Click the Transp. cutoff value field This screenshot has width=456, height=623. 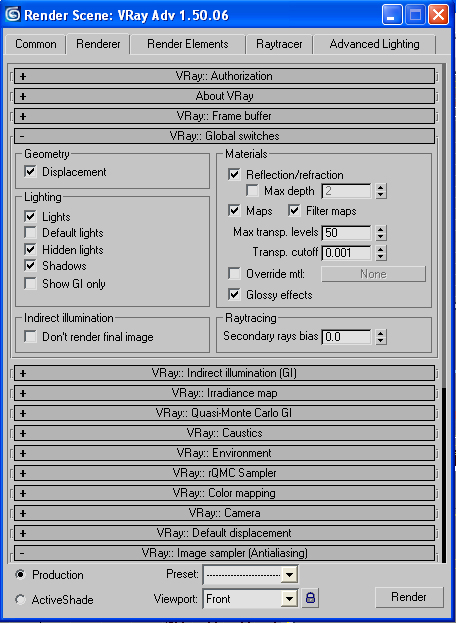pos(346,253)
